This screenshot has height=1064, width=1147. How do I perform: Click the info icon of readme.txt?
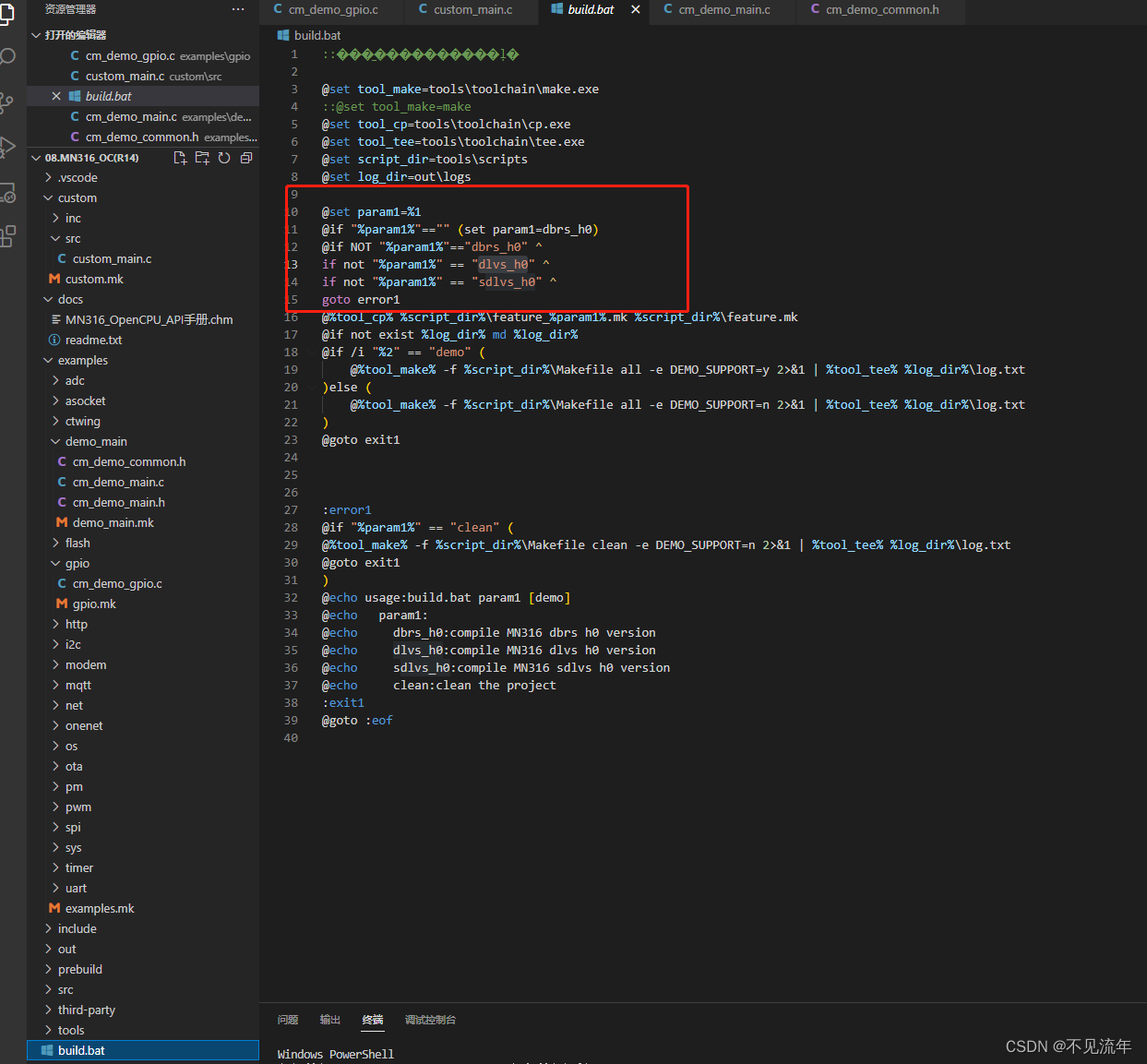click(x=54, y=340)
